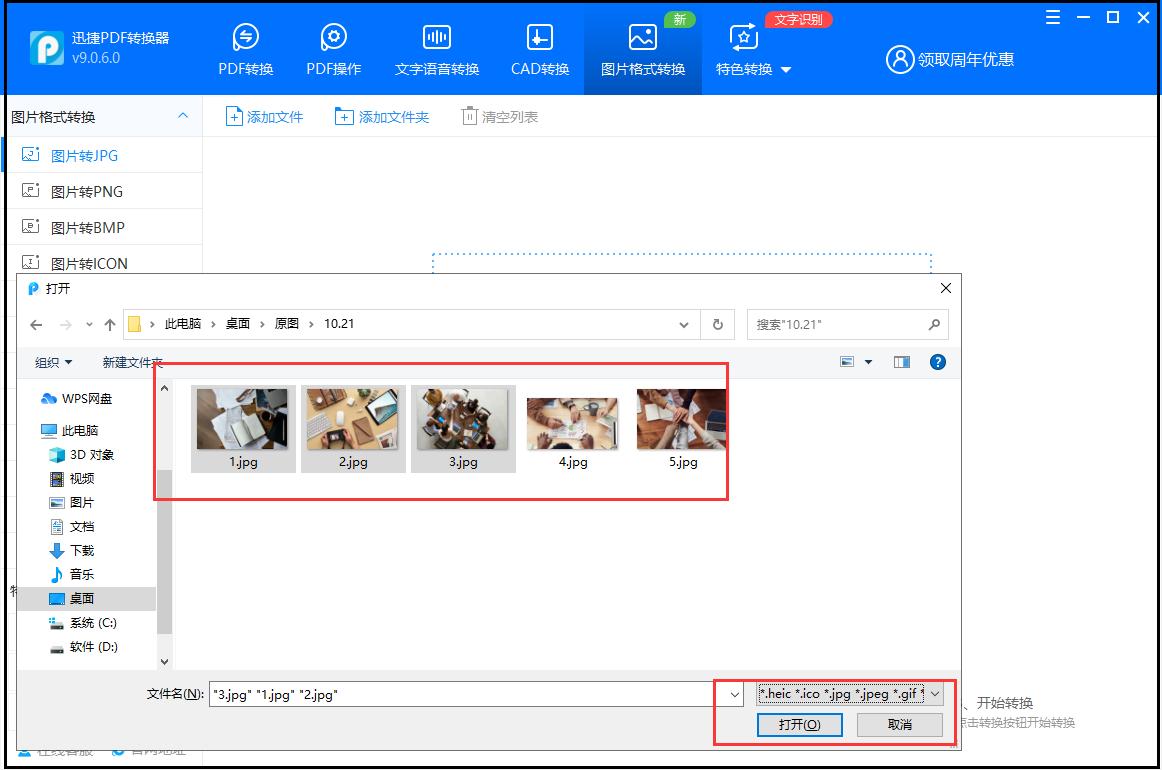Image resolution: width=1162 pixels, height=770 pixels.
Task: Select 下载 folder in tree
Action: point(72,551)
